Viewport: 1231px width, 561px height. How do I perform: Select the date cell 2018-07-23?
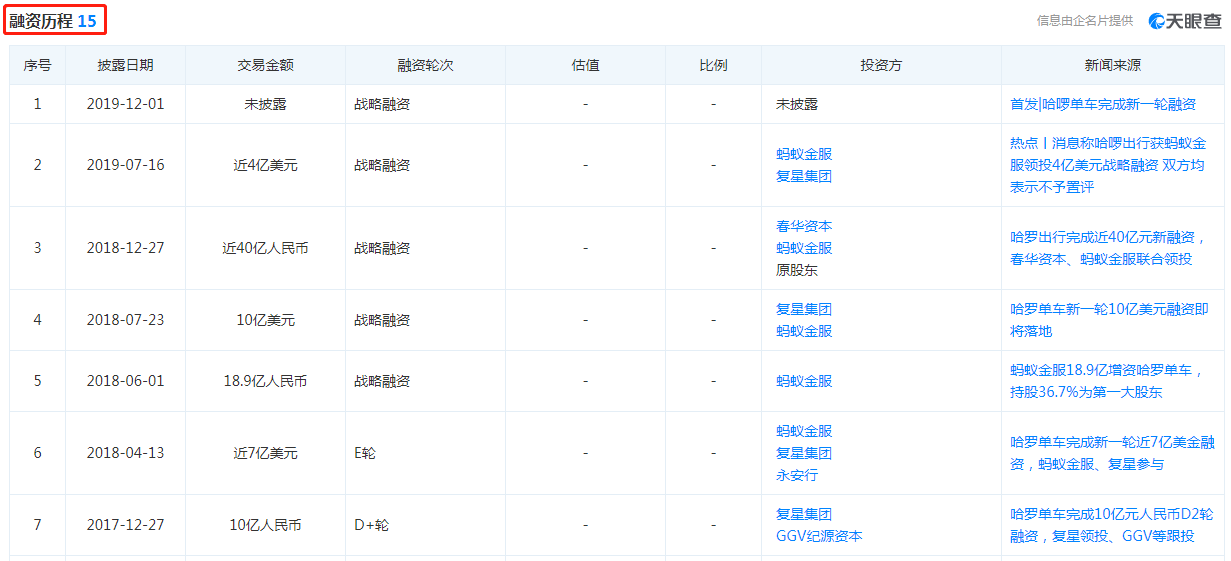point(125,320)
